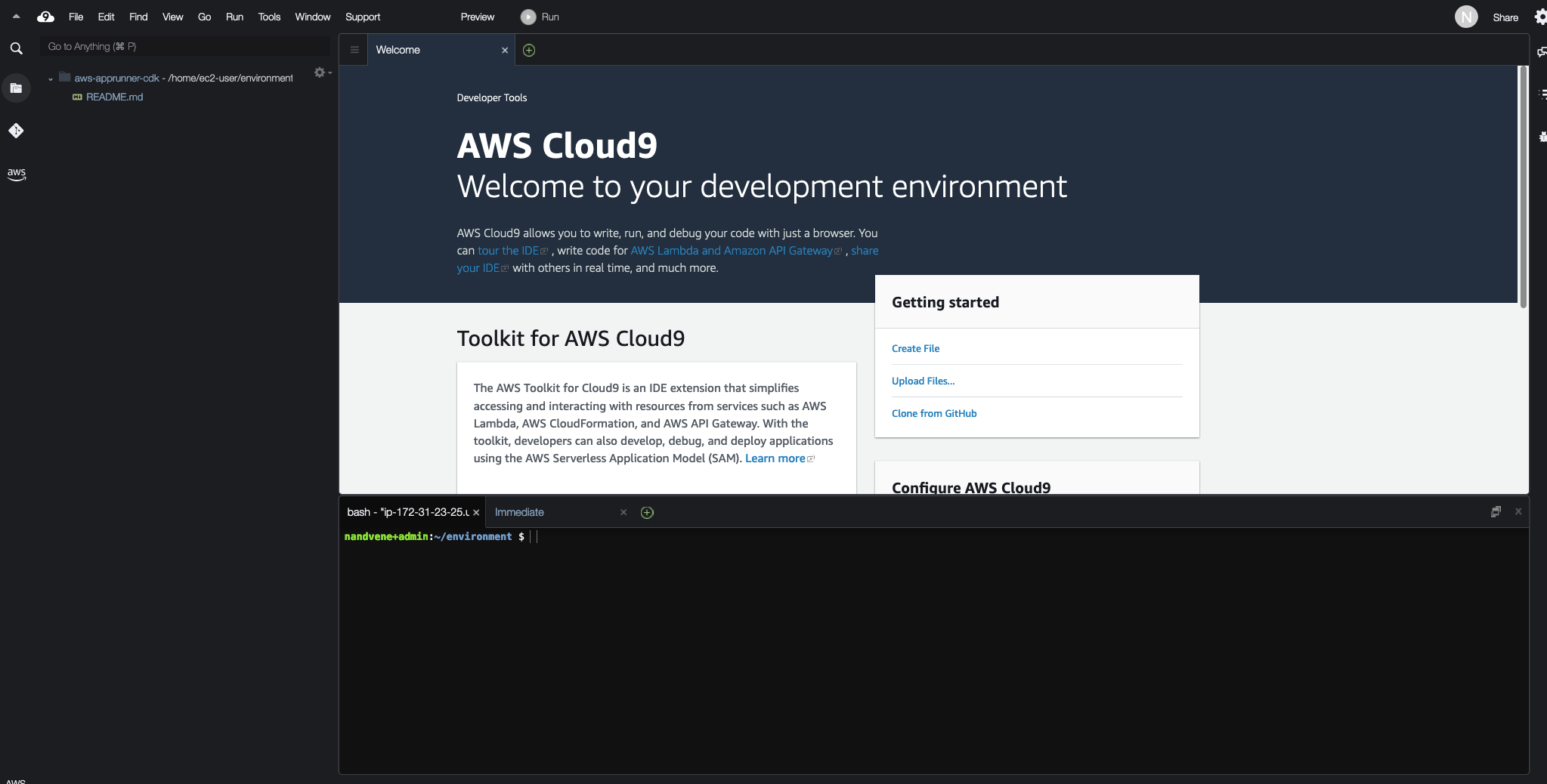Close the bash terminal tab

(476, 512)
